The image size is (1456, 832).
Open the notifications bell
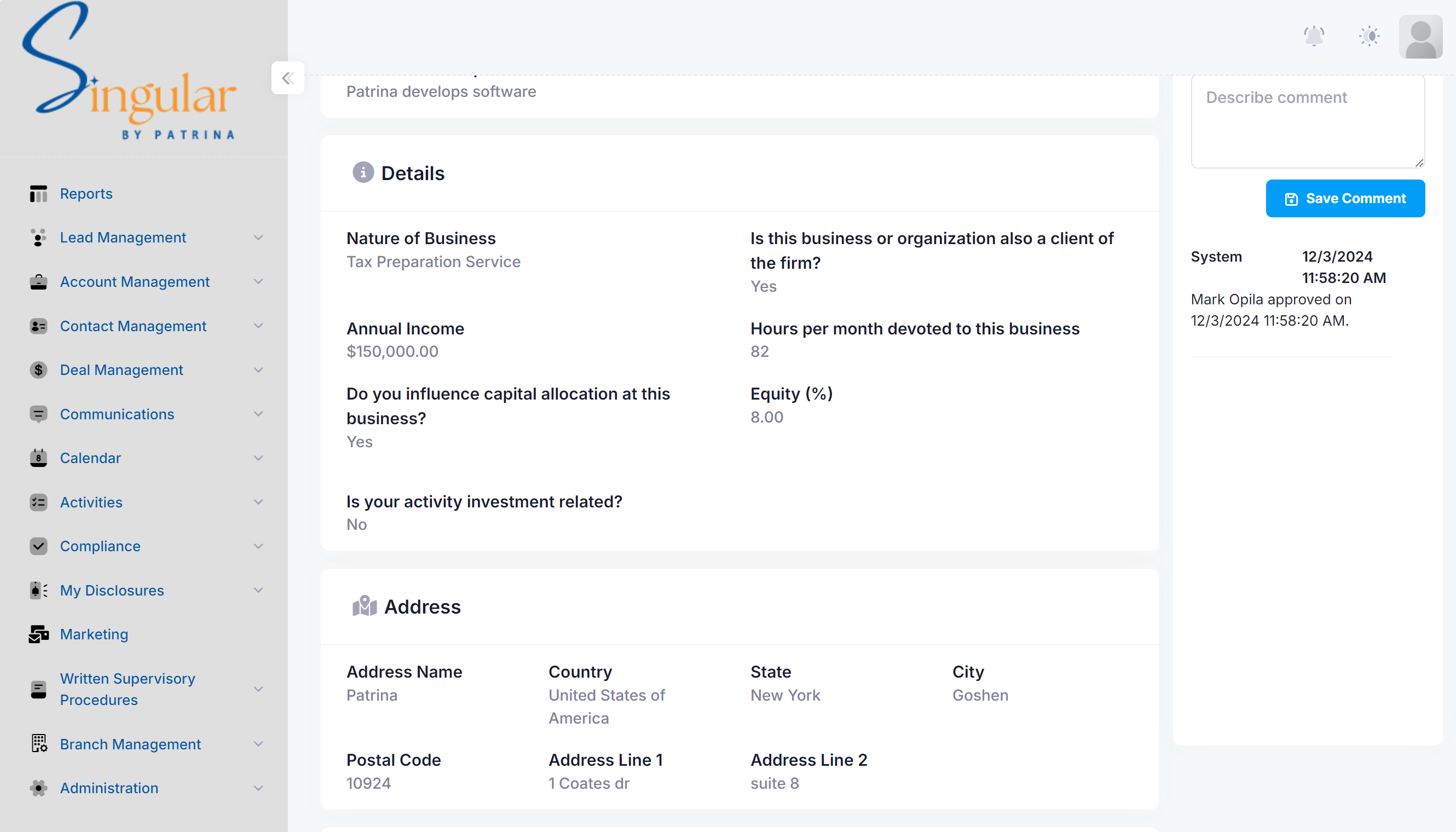pos(1314,37)
